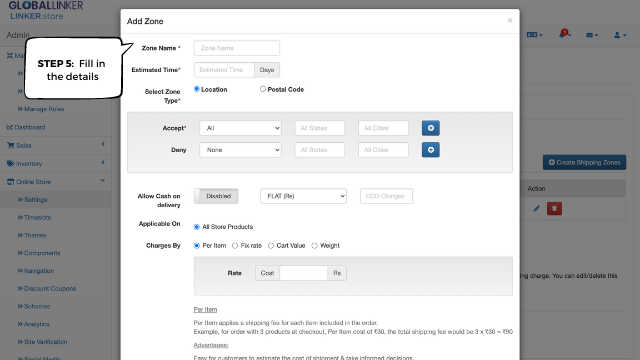The height and width of the screenshot is (360, 640).
Task: Open the Accept country dropdown
Action: point(240,128)
